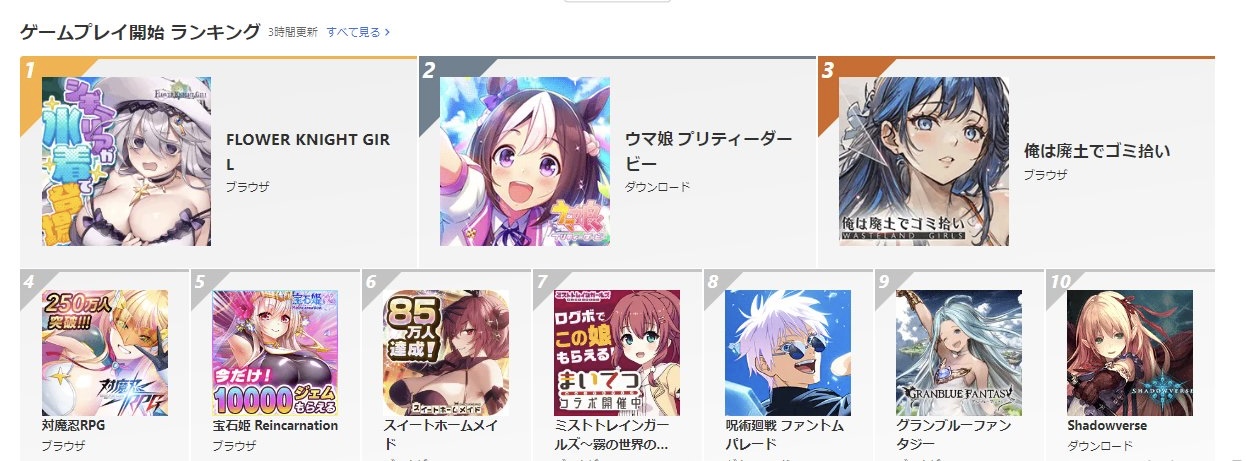
Task: Click the FLOWER KNIGHT GIRL title text
Action: pos(308,151)
